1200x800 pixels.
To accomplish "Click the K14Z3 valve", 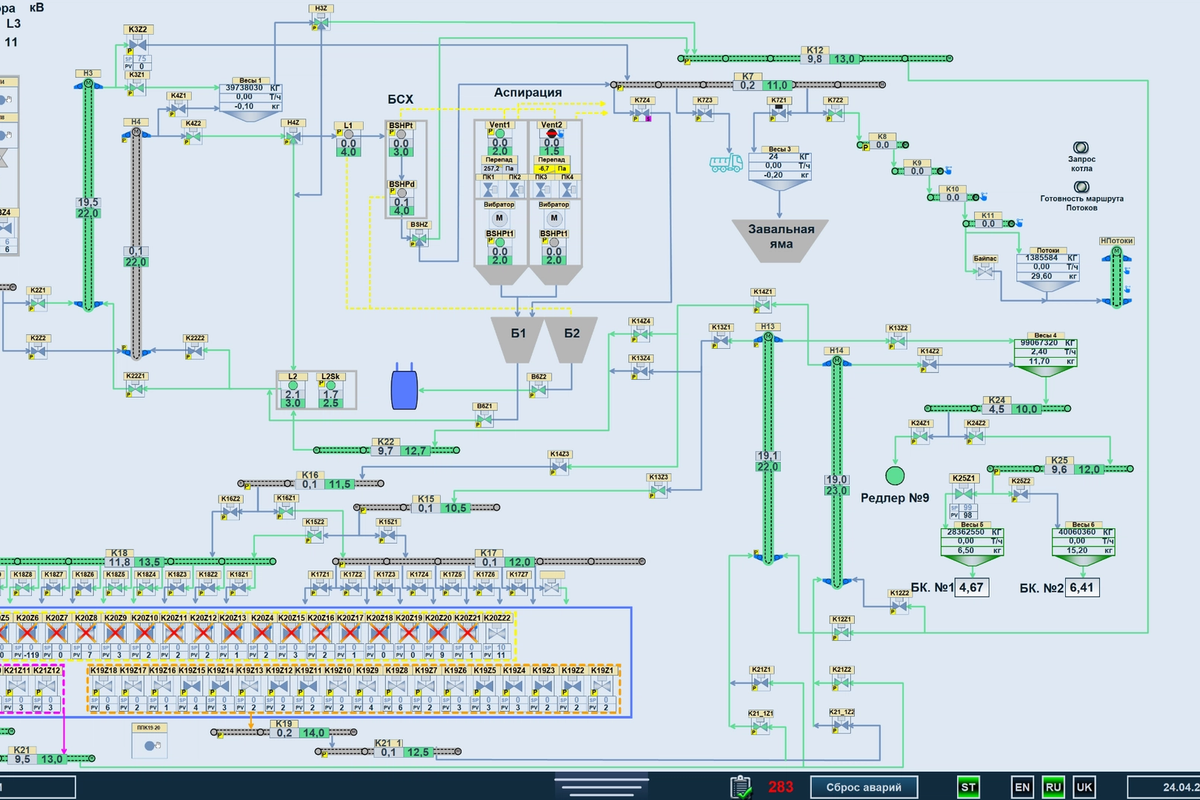I will point(560,469).
